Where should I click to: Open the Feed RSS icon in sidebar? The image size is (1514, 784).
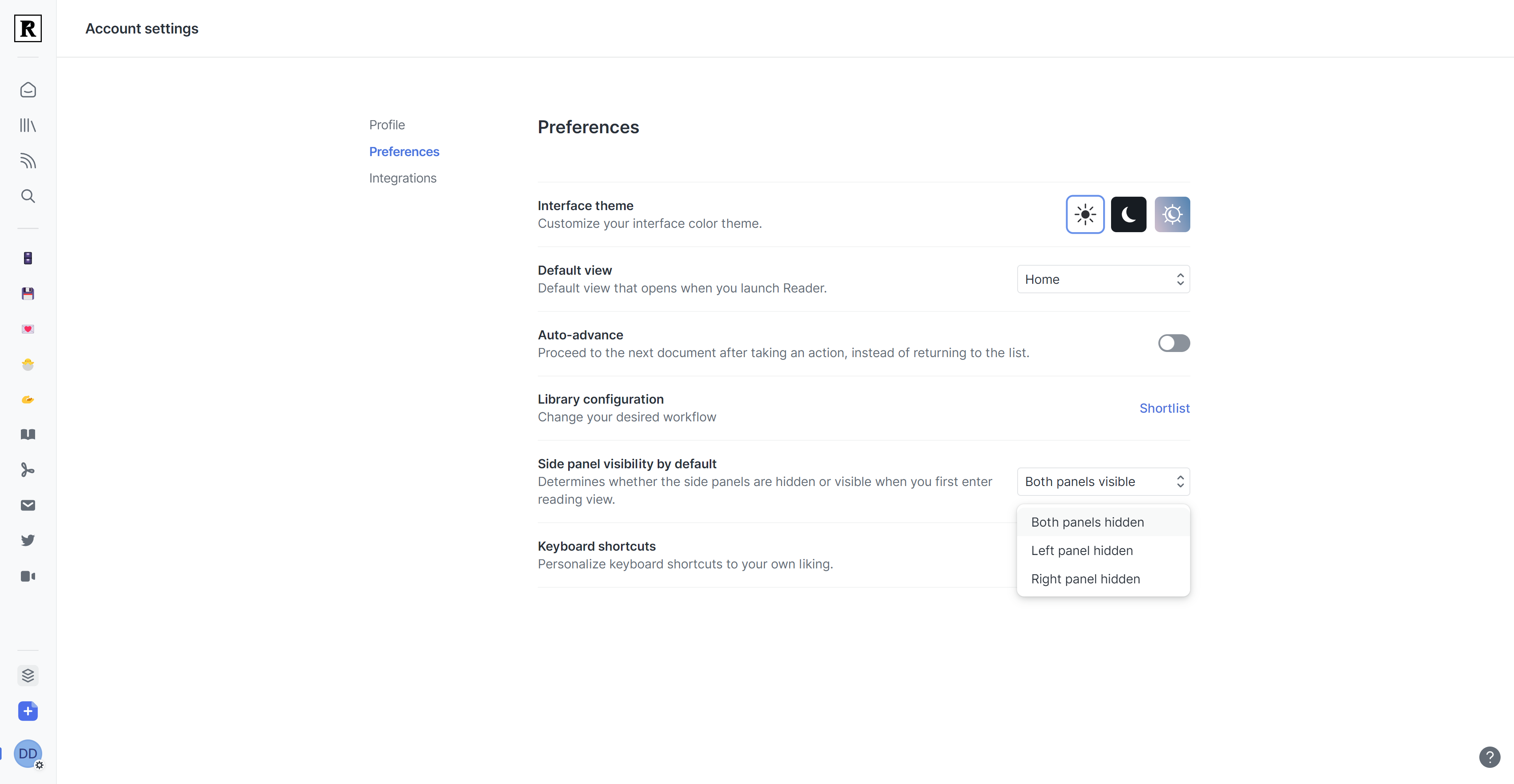[x=28, y=160]
